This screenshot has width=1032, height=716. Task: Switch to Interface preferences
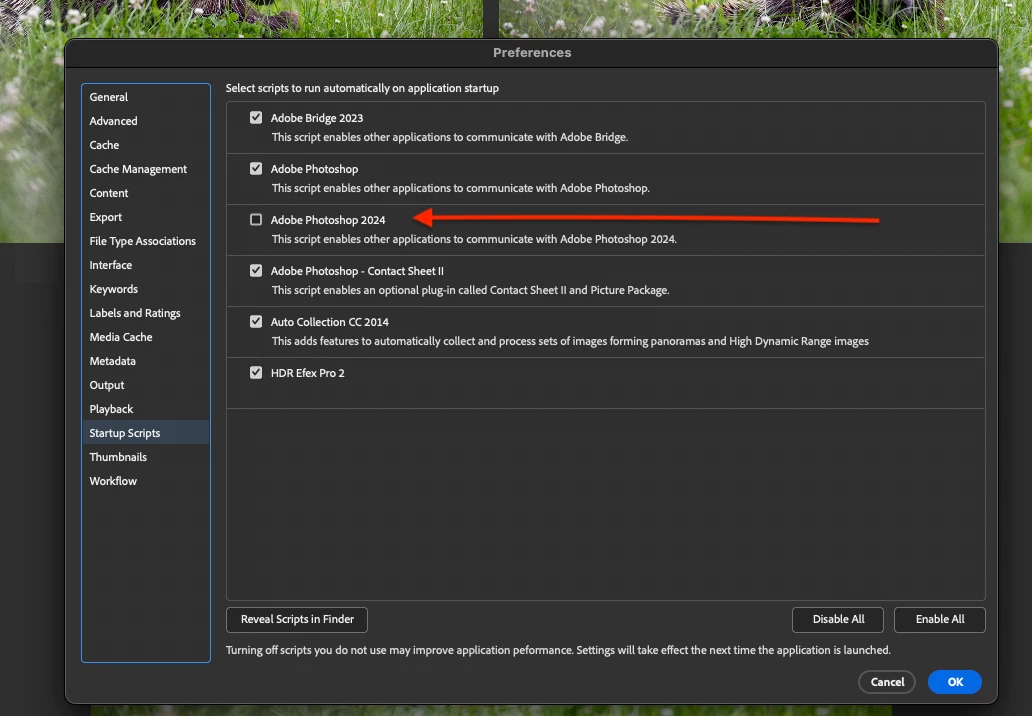pos(145,265)
